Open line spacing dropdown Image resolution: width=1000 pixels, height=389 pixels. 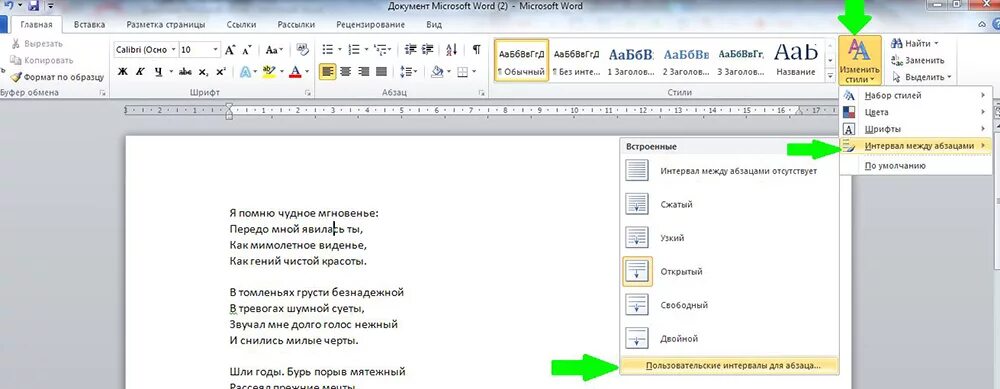(408, 72)
